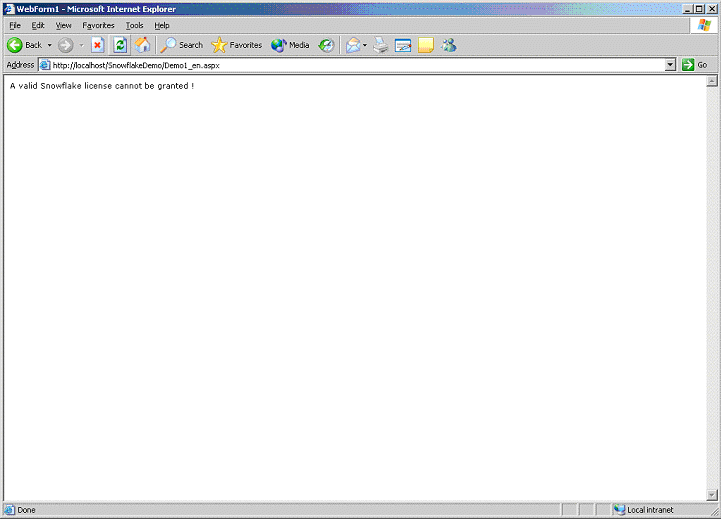Open the Mail dropdown arrow
This screenshot has width=721, height=519.
365,45
